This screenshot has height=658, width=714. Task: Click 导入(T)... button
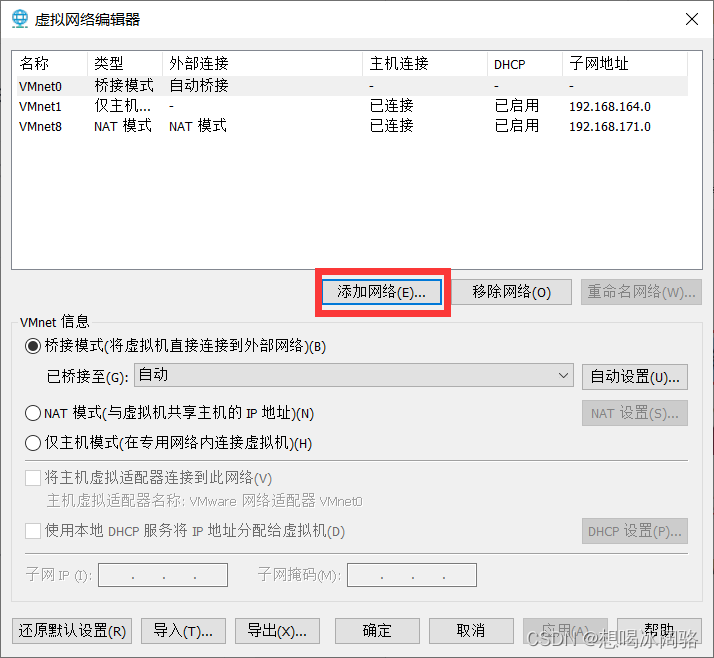(183, 631)
